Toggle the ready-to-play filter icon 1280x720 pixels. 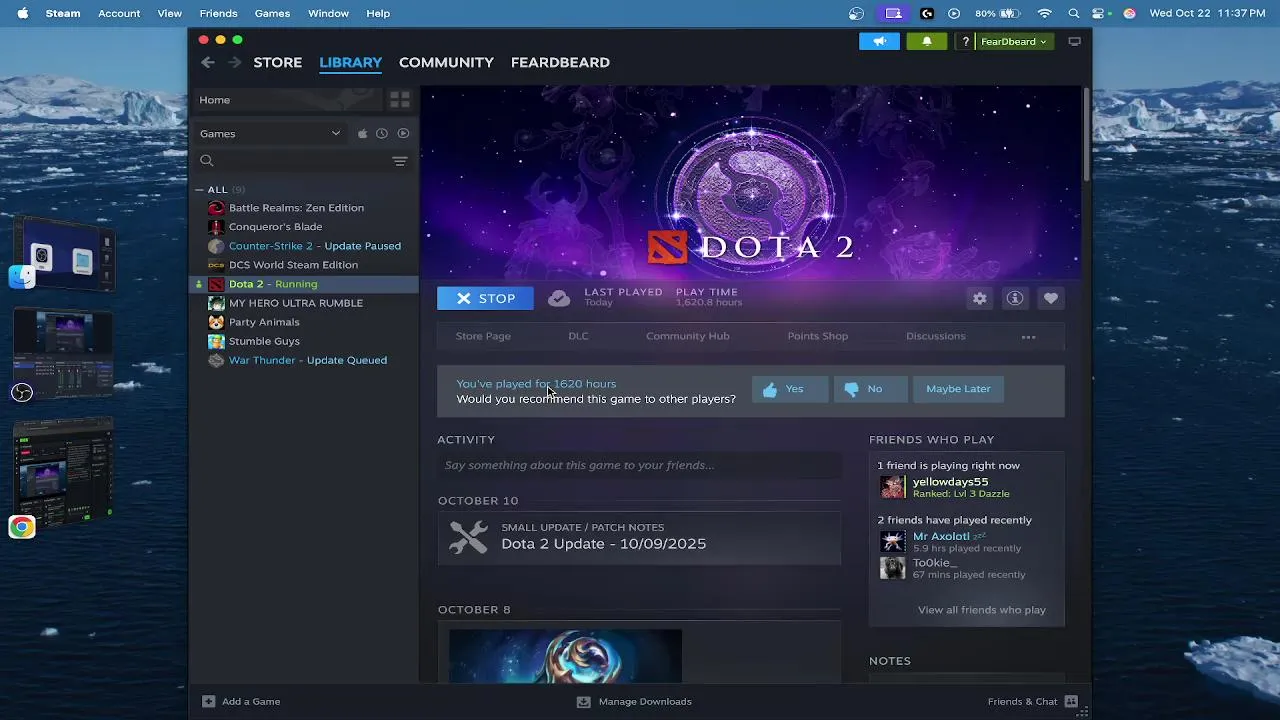(403, 133)
